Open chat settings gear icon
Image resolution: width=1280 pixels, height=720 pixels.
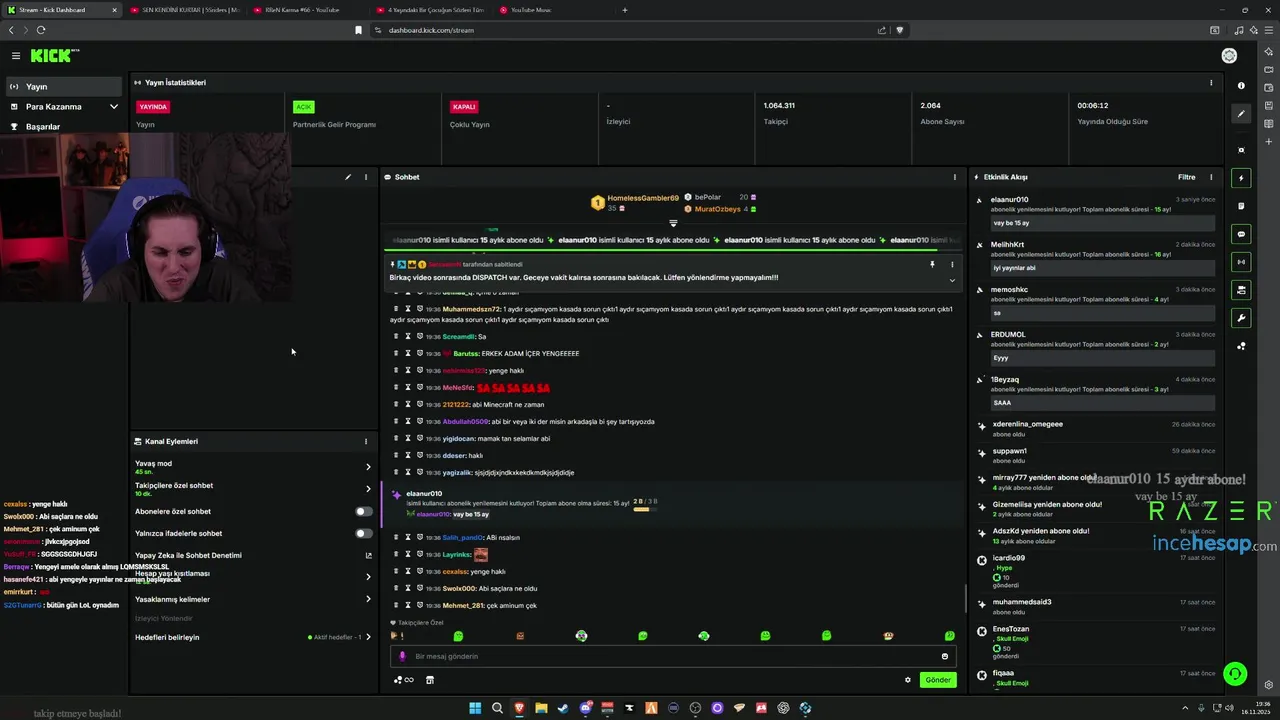tap(908, 680)
